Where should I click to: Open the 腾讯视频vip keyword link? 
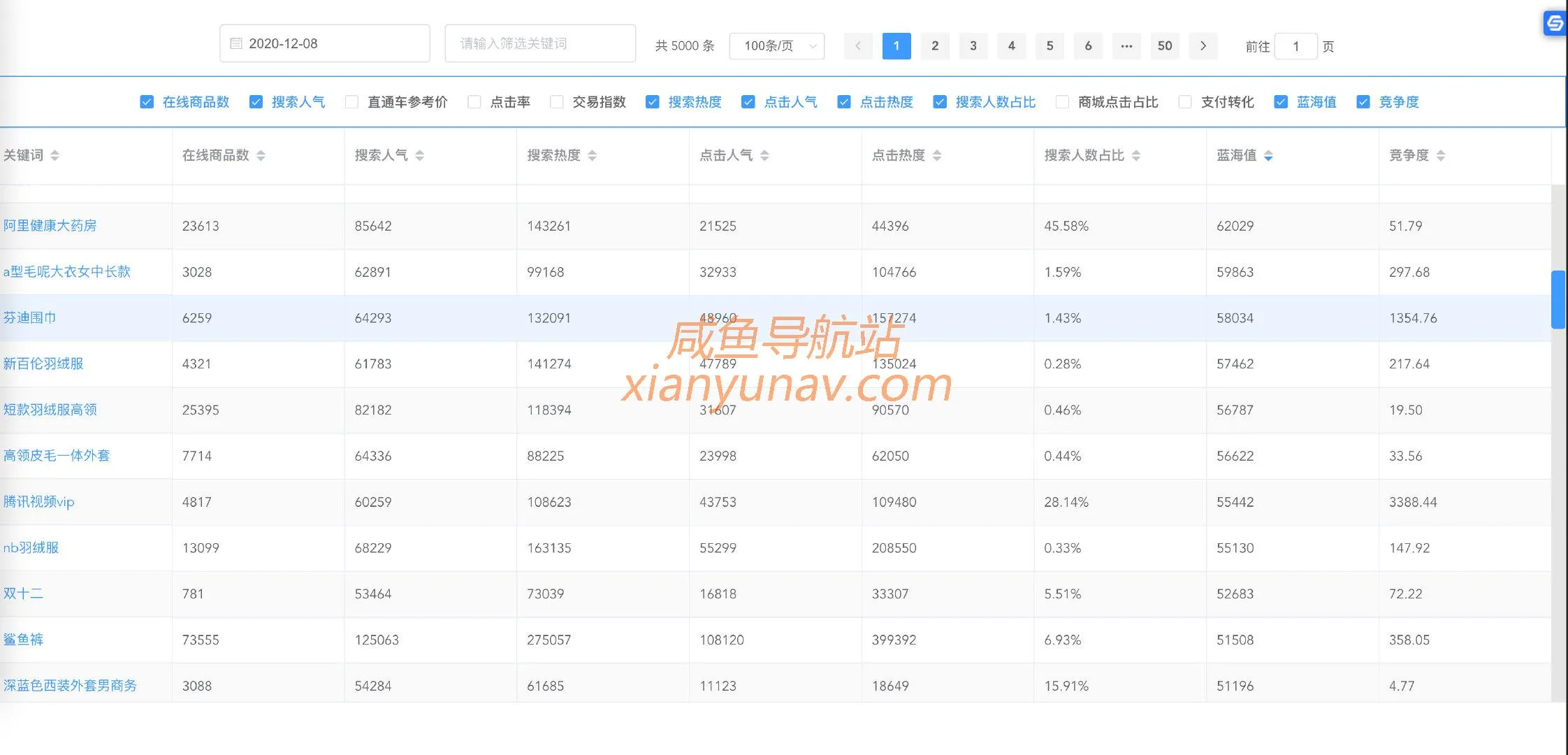38,502
